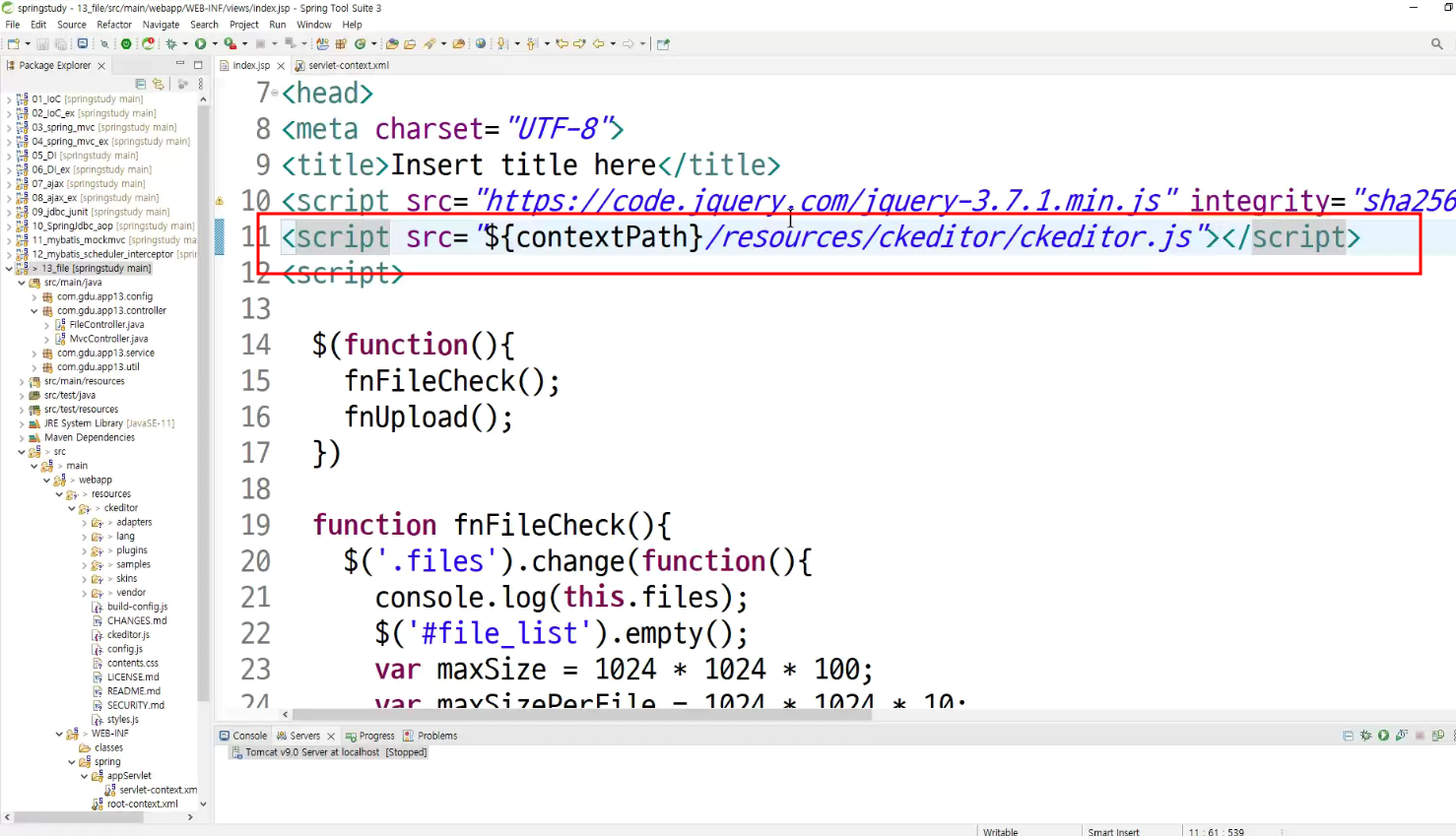Click the Save toolbar icon
Image resolution: width=1456 pixels, height=836 pixels.
(42, 43)
